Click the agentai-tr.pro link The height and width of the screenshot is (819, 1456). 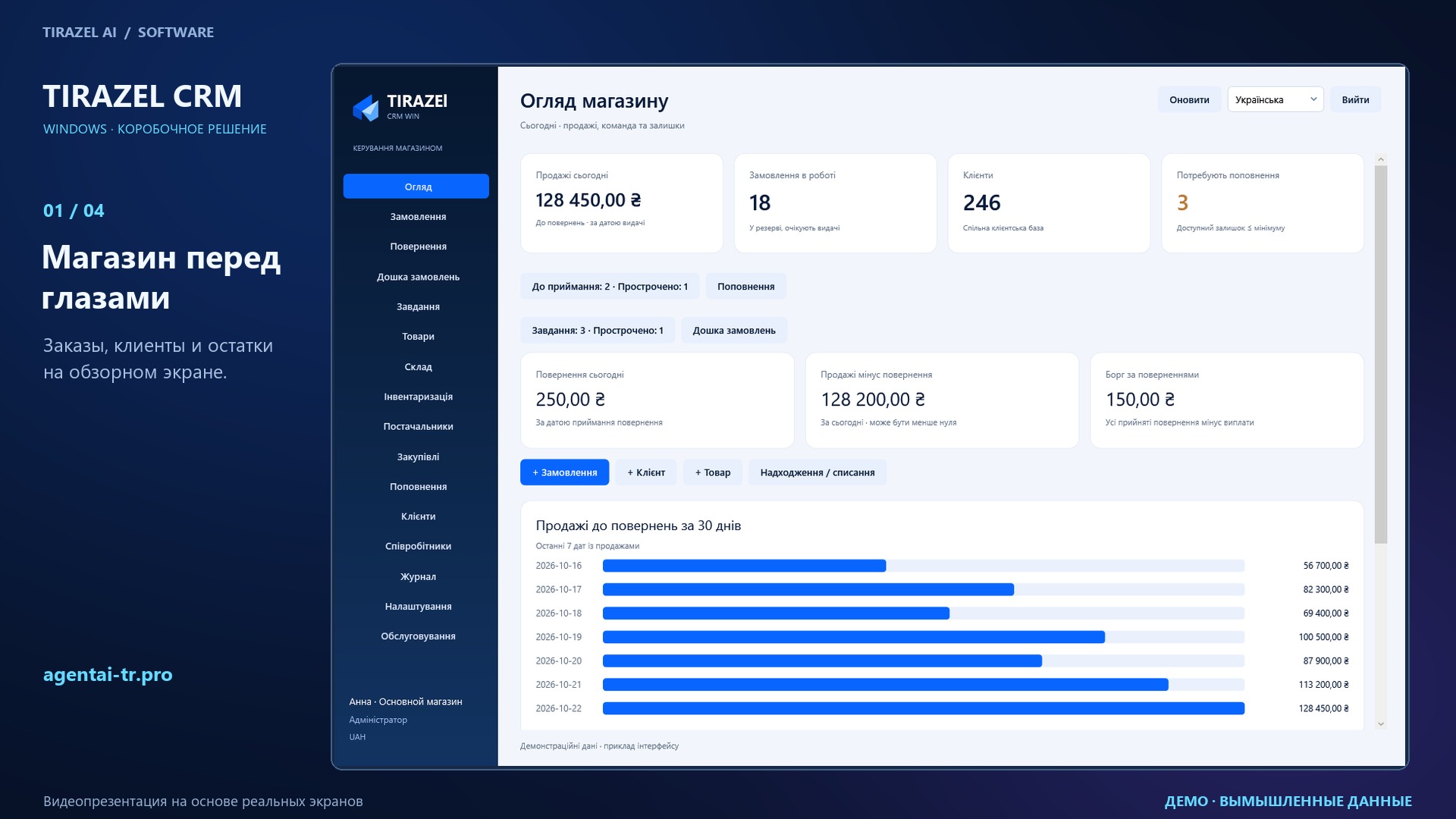tap(108, 674)
